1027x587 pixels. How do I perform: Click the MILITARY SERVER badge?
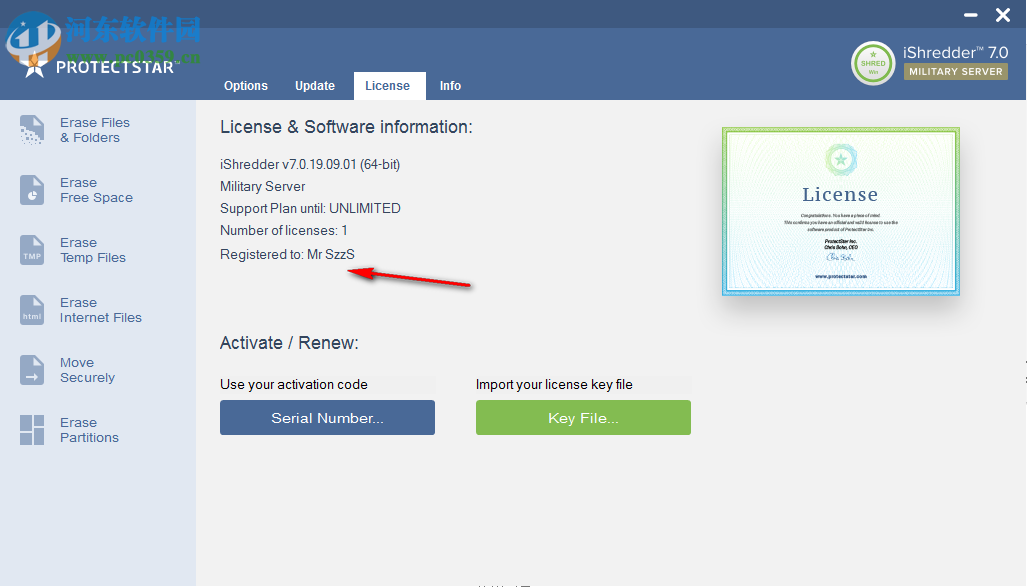coord(956,71)
